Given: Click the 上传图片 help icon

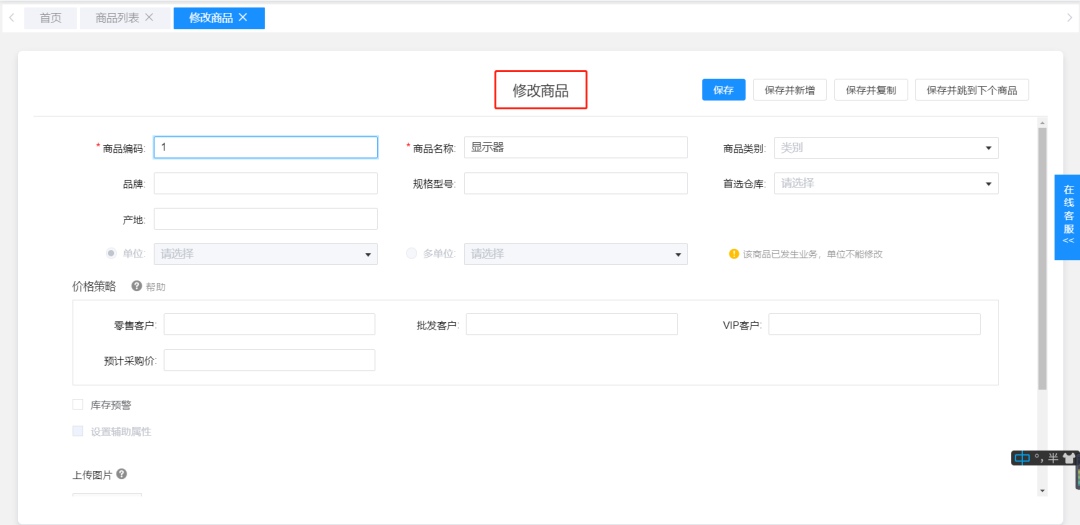Looking at the screenshot, I should click(121, 474).
